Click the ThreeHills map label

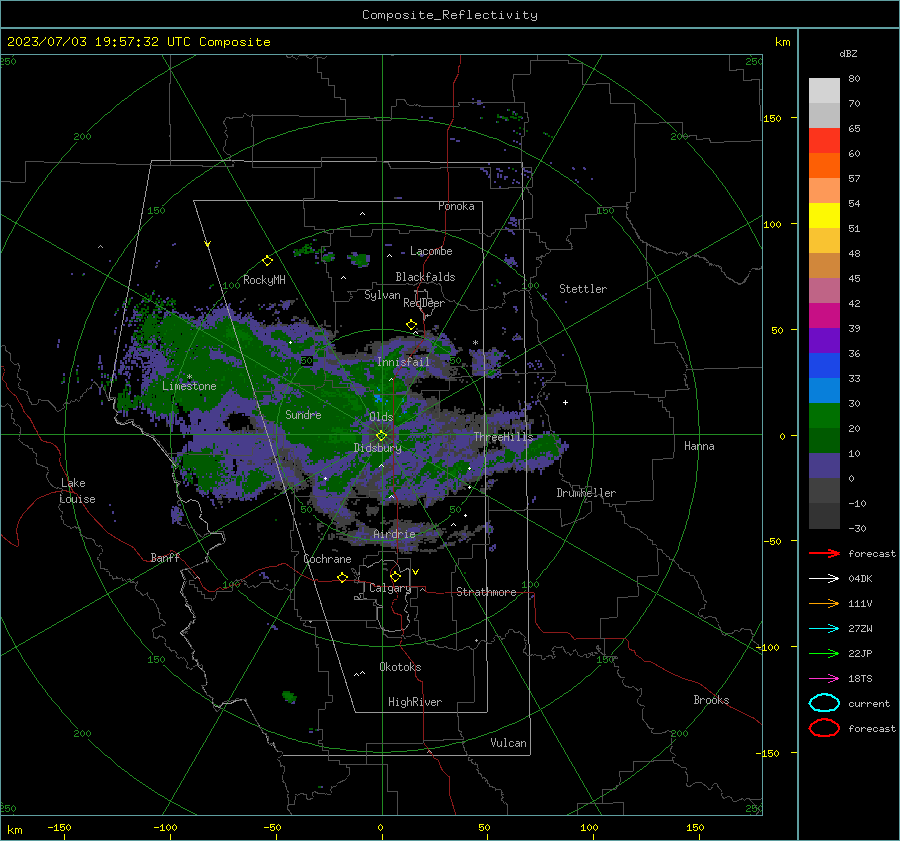pyautogui.click(x=503, y=437)
